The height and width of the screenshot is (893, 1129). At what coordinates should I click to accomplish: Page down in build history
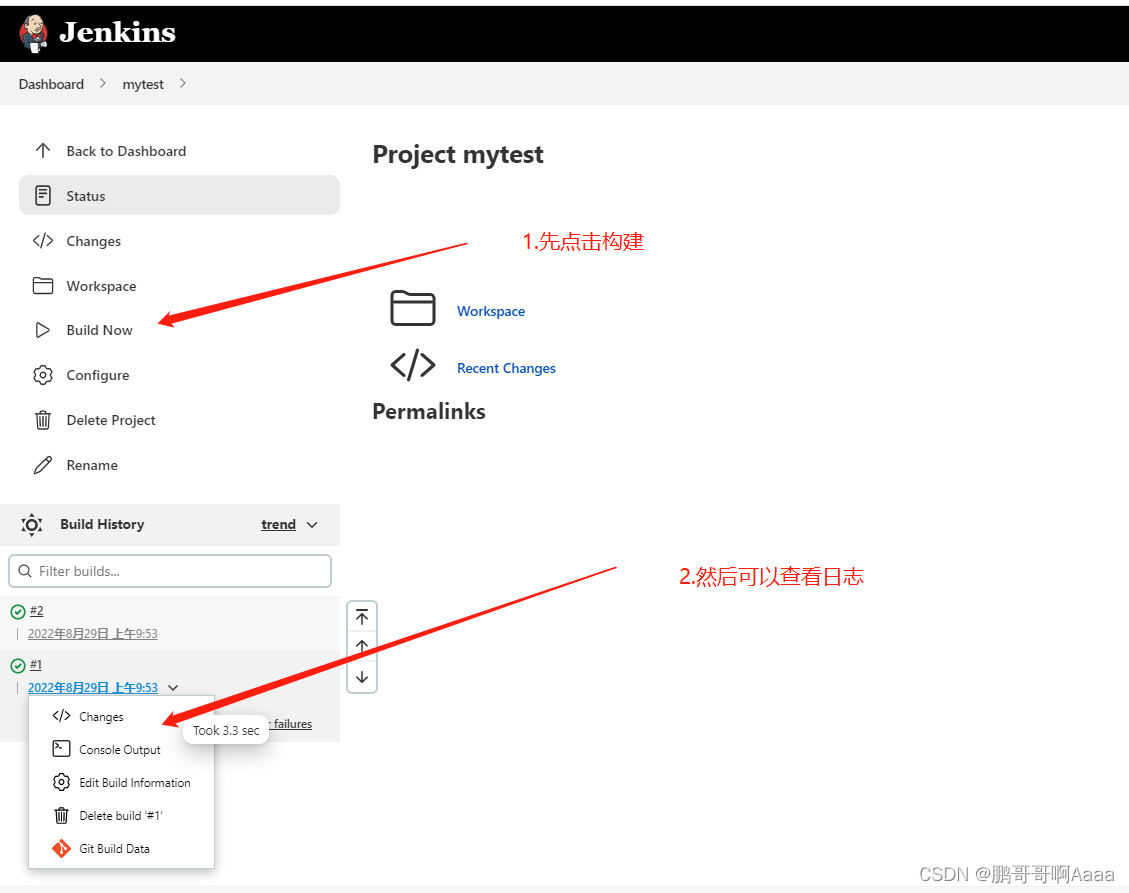(x=362, y=677)
